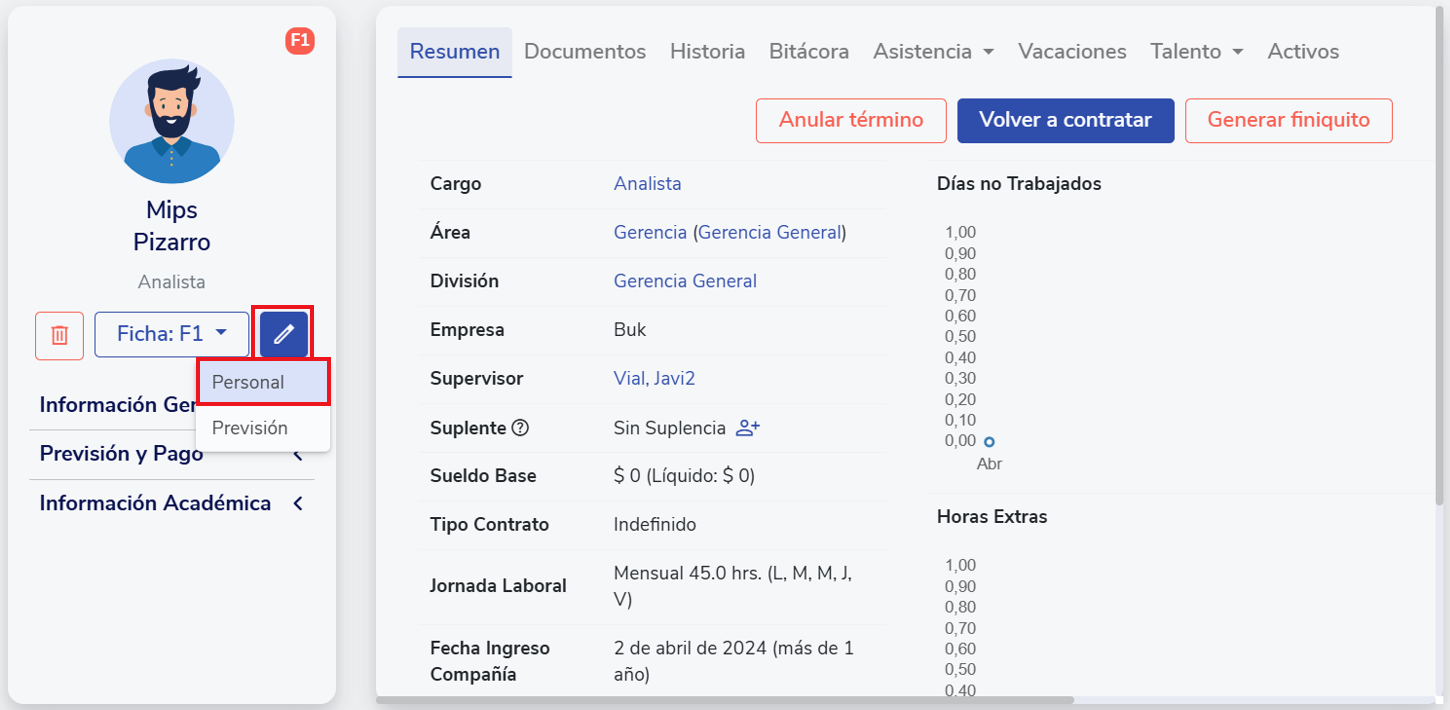This screenshot has height=710, width=1450.
Task: Click the Anular término button
Action: (851, 120)
